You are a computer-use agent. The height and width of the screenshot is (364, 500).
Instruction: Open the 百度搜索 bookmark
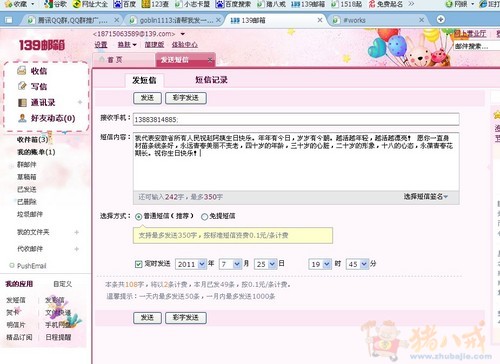pos(233,4)
